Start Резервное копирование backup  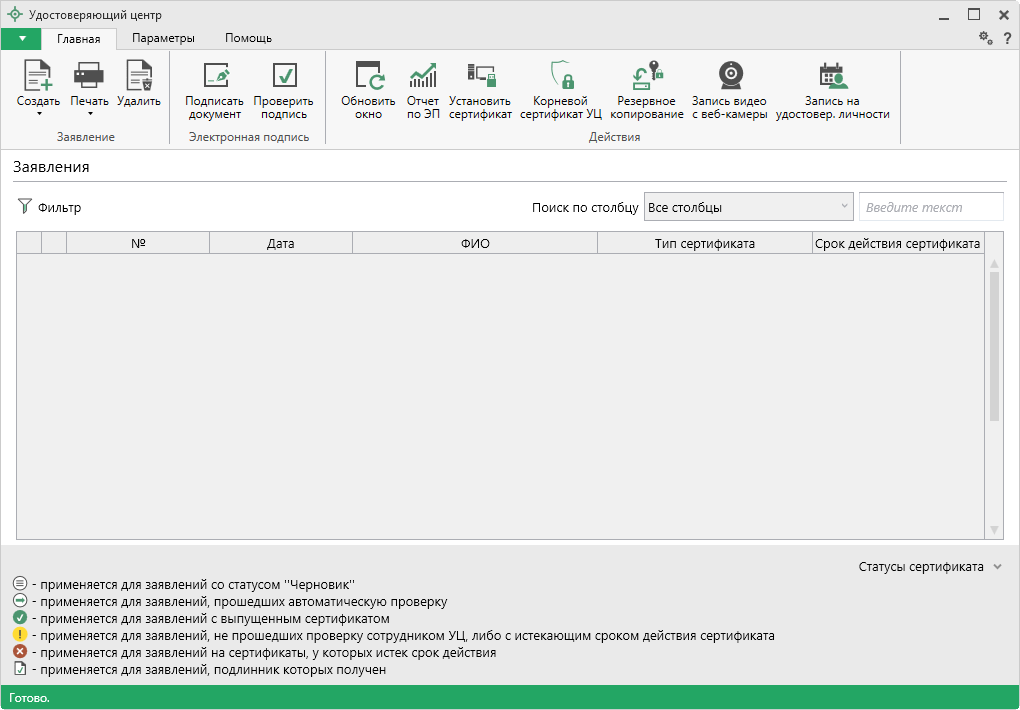coord(649,77)
